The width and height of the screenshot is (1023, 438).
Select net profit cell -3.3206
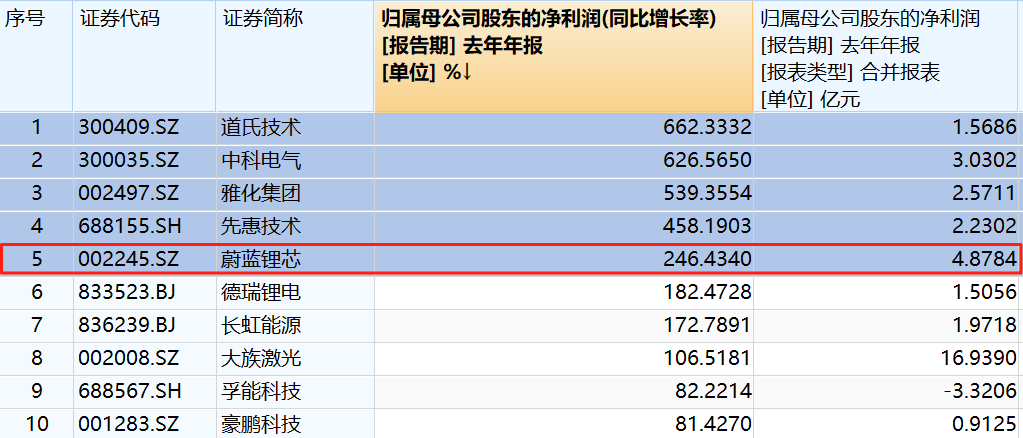coord(888,392)
